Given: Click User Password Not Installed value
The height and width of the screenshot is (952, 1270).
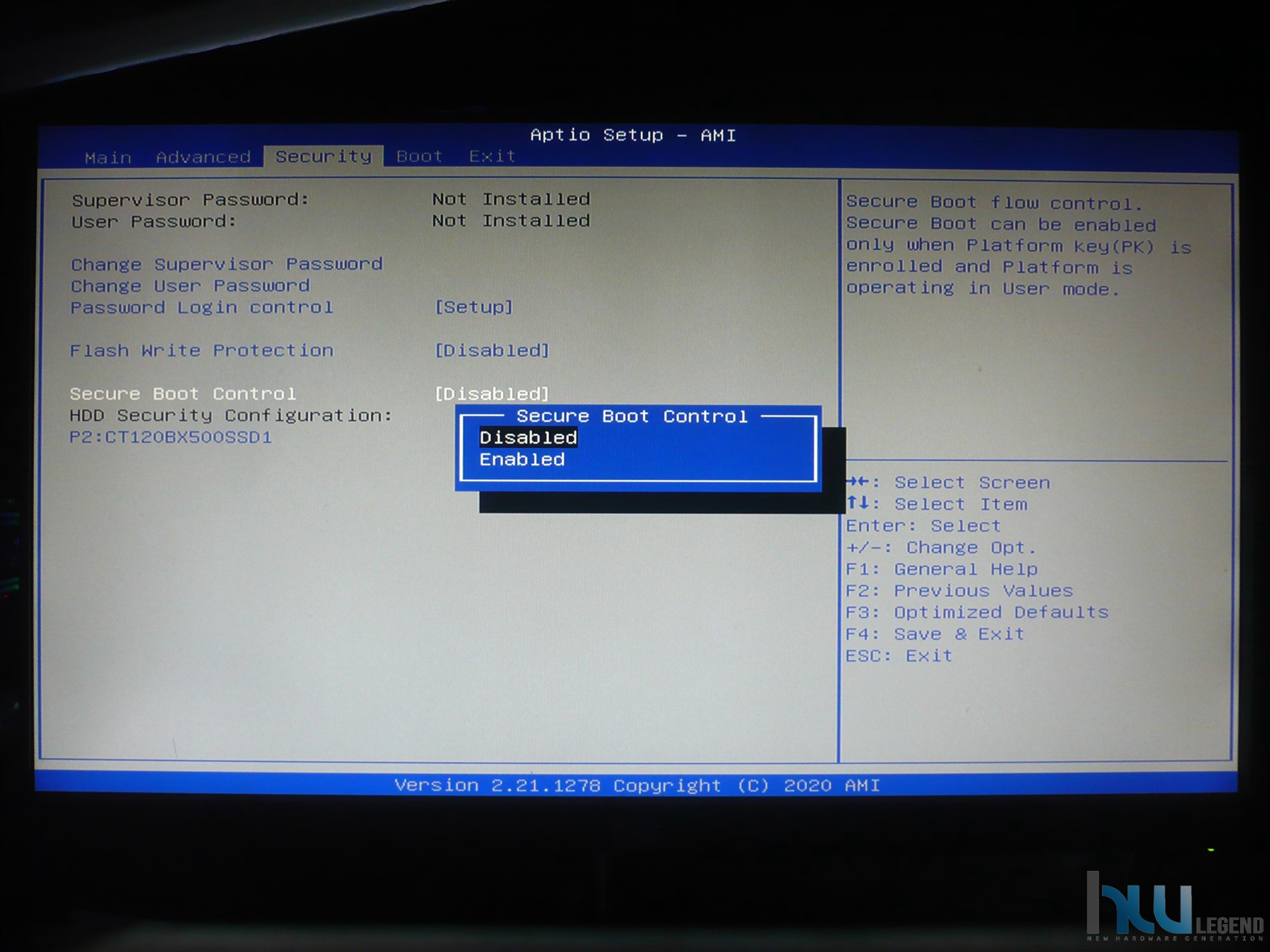Looking at the screenshot, I should [511, 220].
